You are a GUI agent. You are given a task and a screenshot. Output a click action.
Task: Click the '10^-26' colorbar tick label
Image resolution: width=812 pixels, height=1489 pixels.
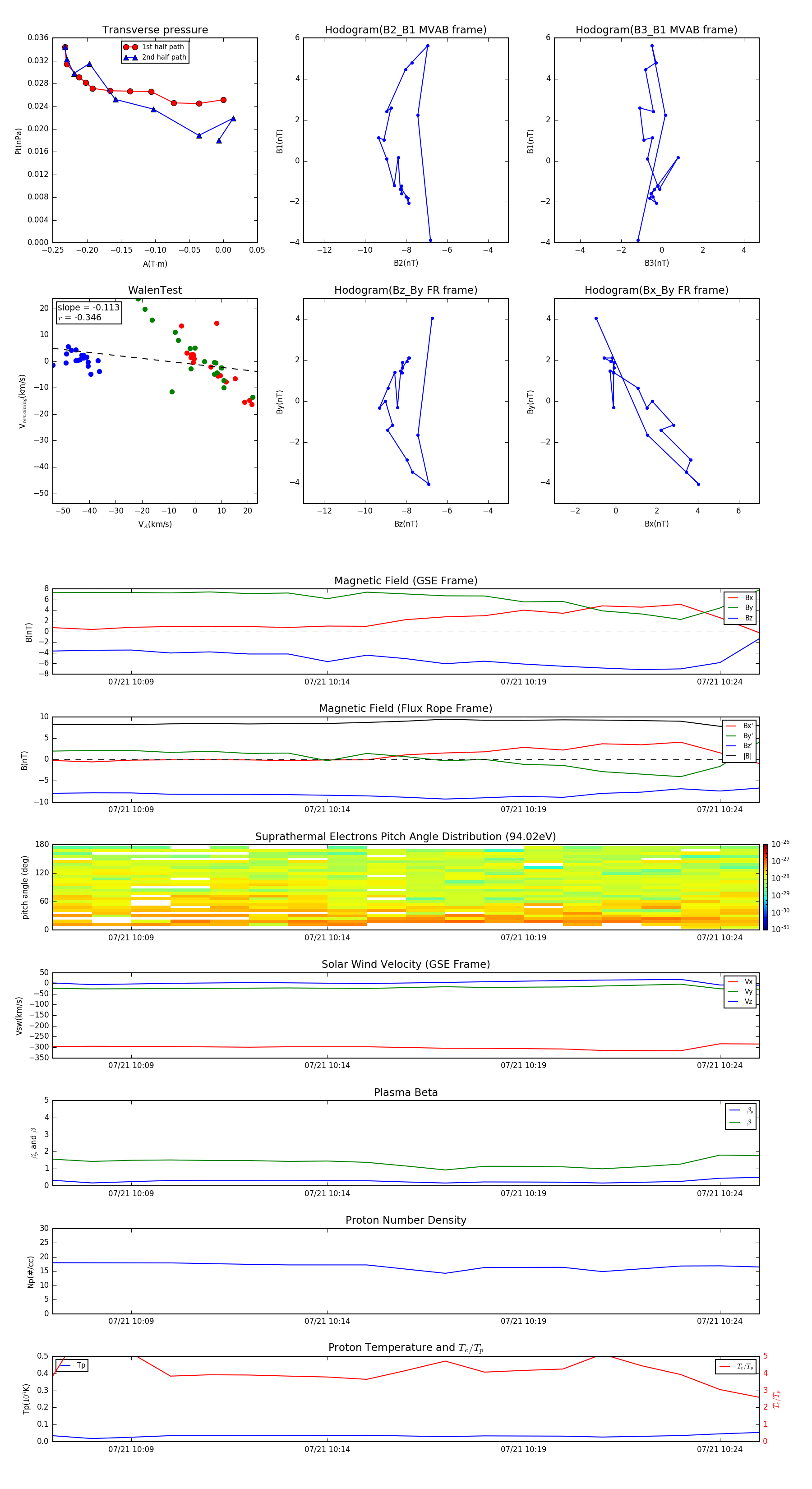pyautogui.click(x=780, y=844)
